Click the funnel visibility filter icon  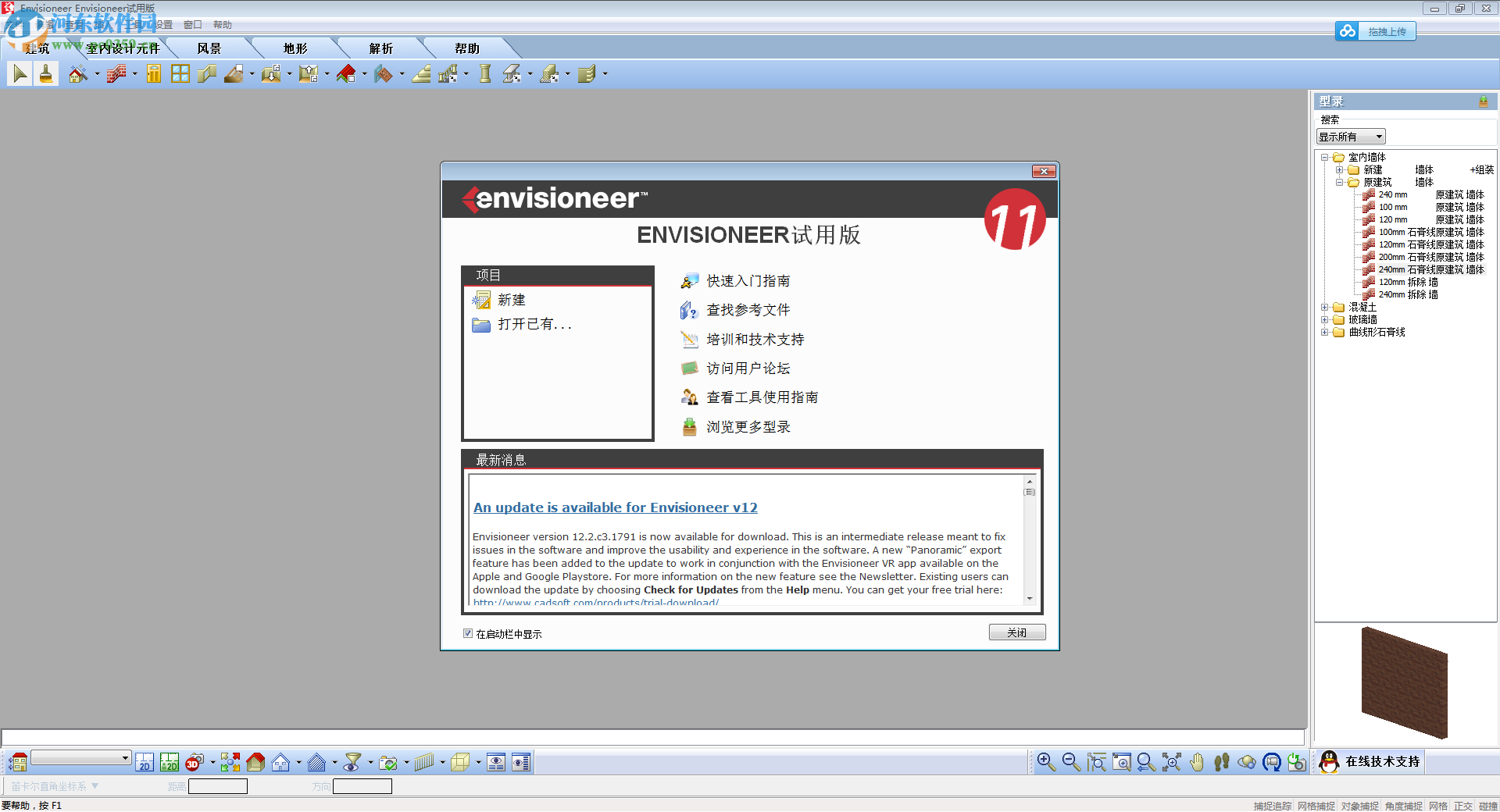352,763
